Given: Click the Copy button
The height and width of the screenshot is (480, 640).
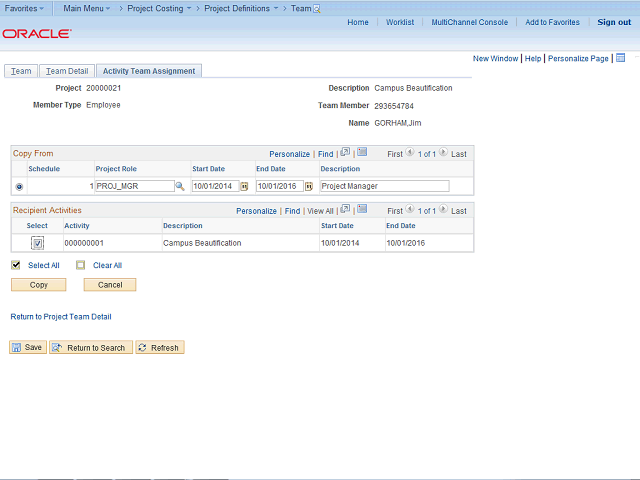Looking at the screenshot, I should click(39, 285).
